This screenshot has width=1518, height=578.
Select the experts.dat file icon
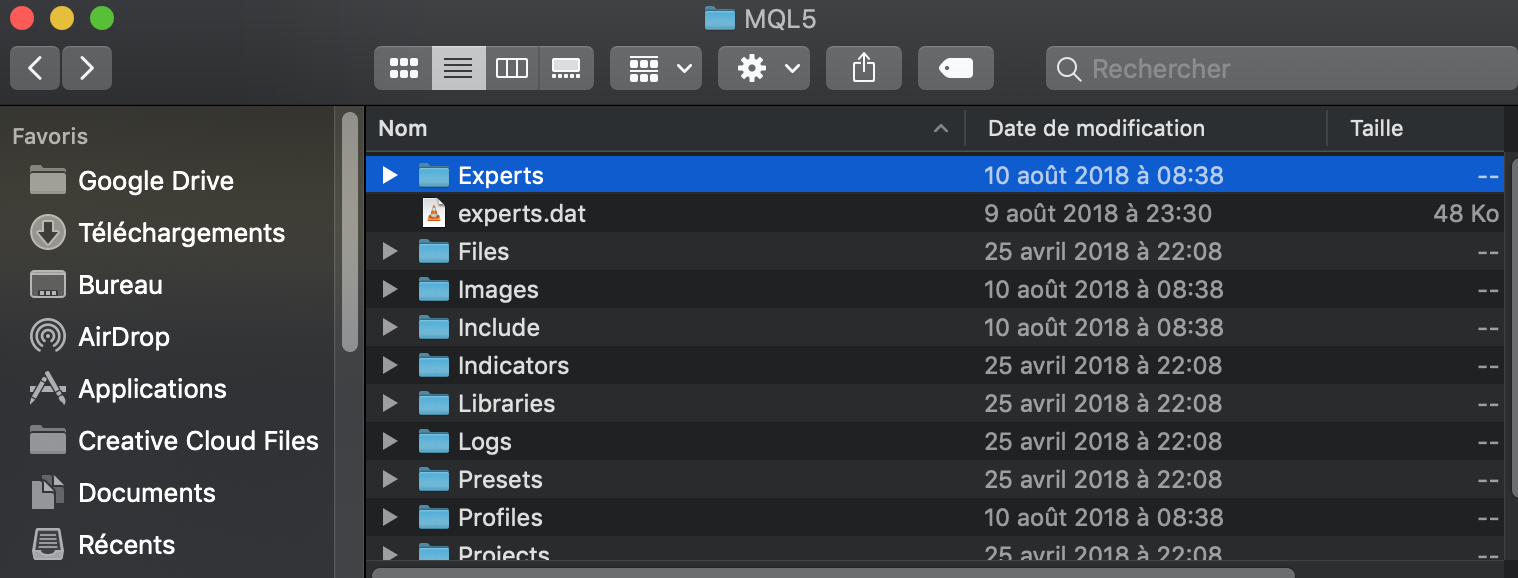pyautogui.click(x=434, y=213)
